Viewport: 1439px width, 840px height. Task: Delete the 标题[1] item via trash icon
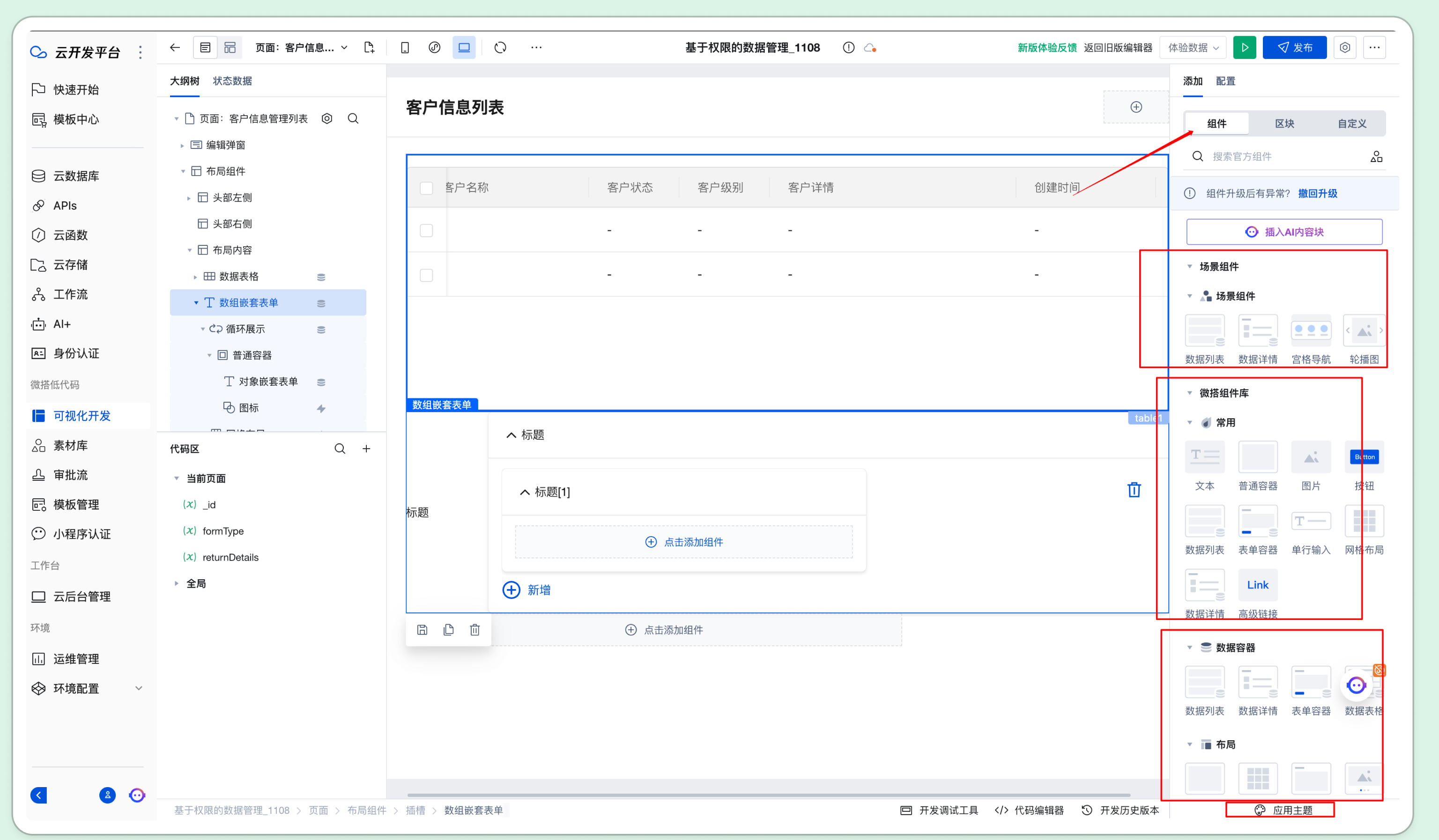1134,490
